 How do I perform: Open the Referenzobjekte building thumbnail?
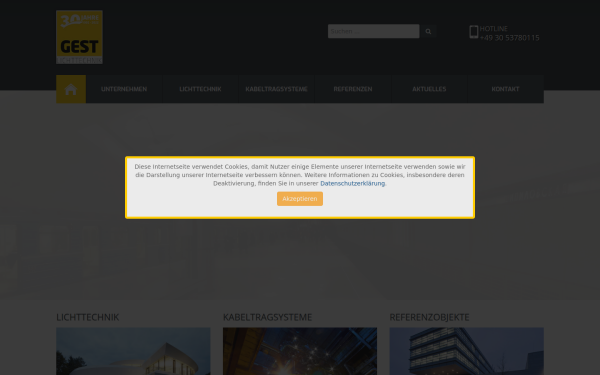[x=466, y=351]
